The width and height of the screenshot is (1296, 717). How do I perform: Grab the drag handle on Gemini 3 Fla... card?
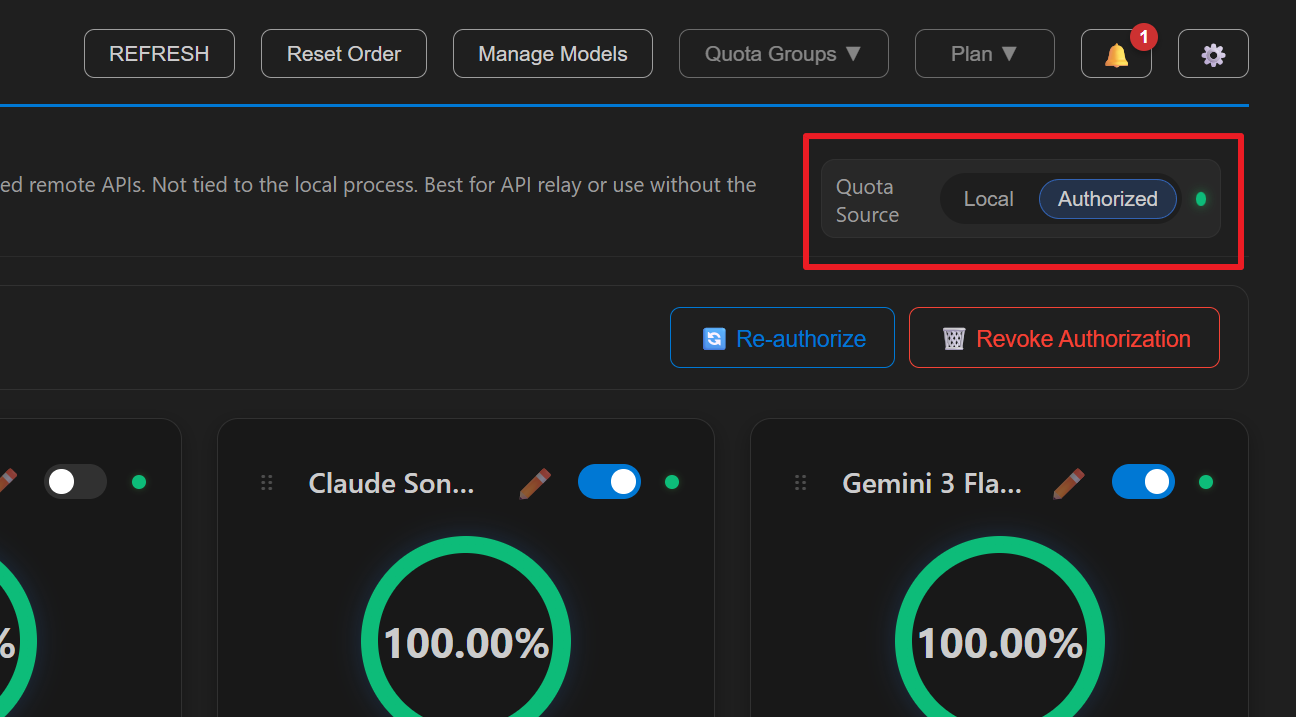tap(800, 483)
